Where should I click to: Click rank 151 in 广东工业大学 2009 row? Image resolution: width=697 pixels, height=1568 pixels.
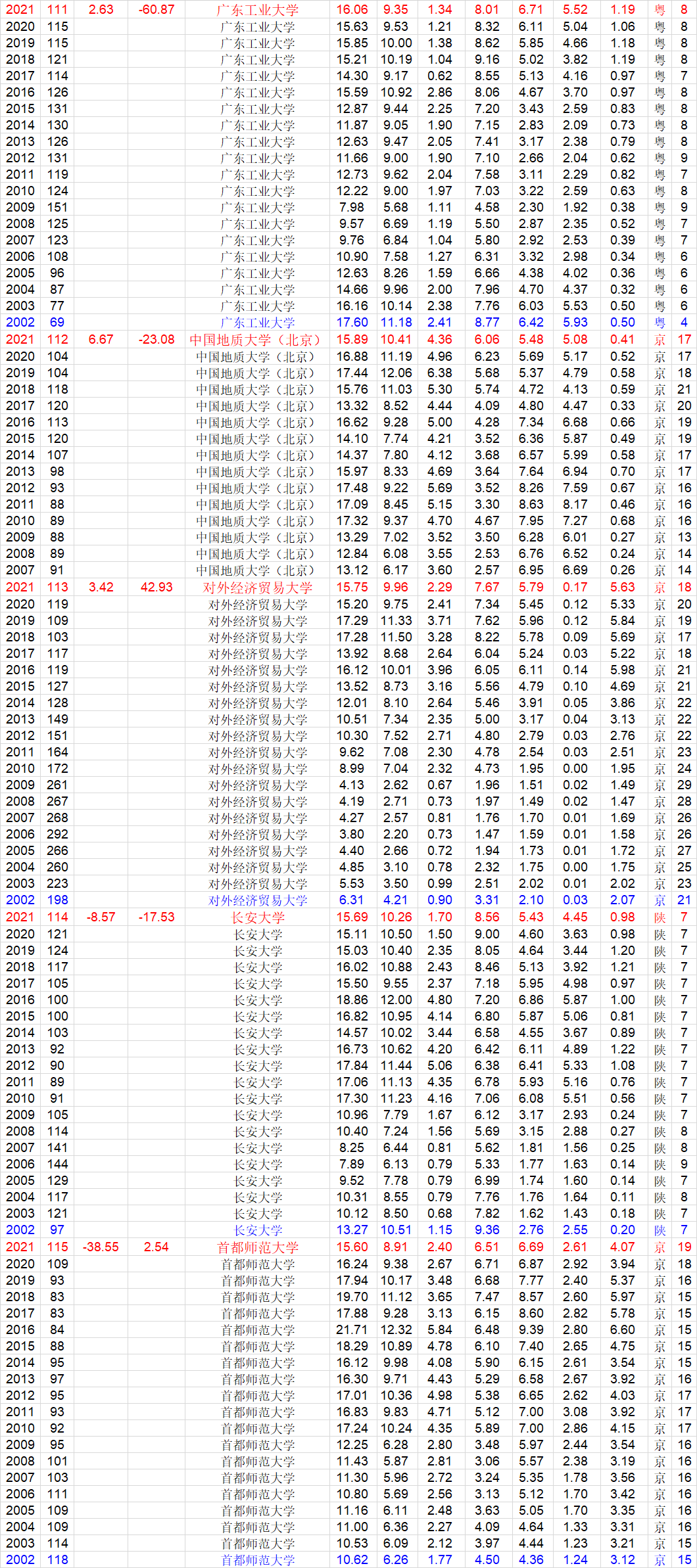point(58,208)
